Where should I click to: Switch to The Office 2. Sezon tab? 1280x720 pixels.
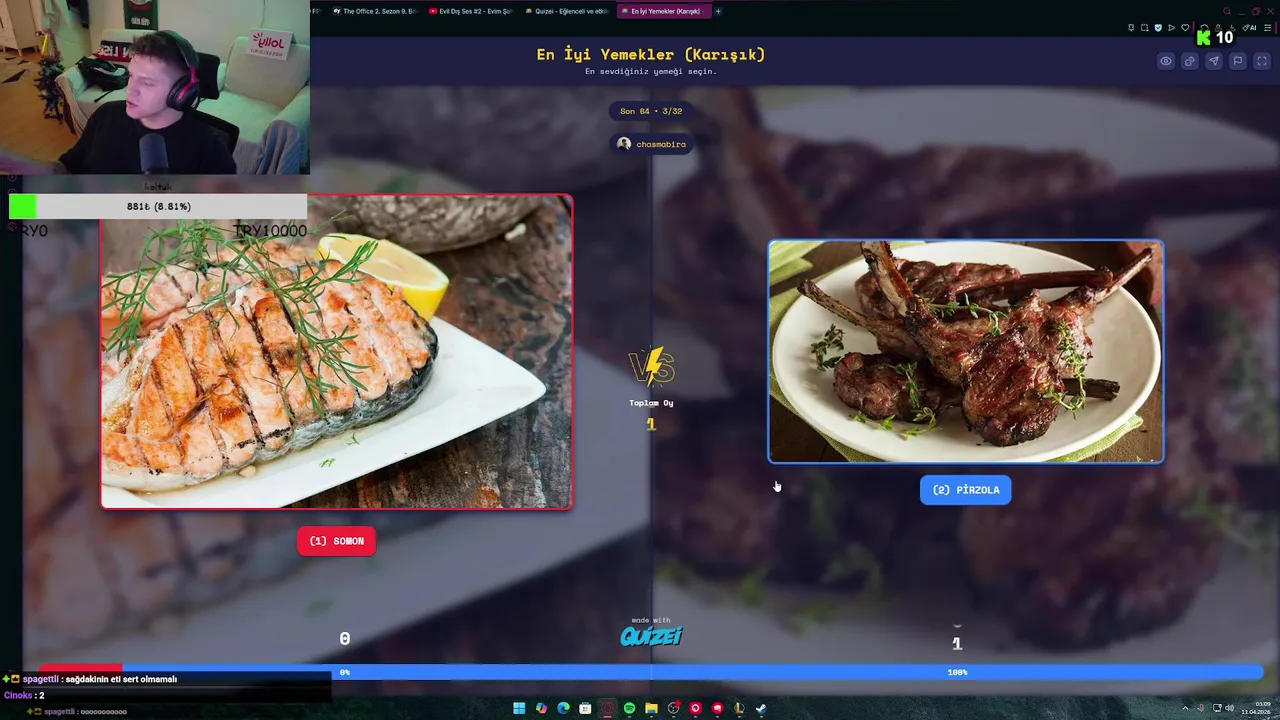point(373,11)
